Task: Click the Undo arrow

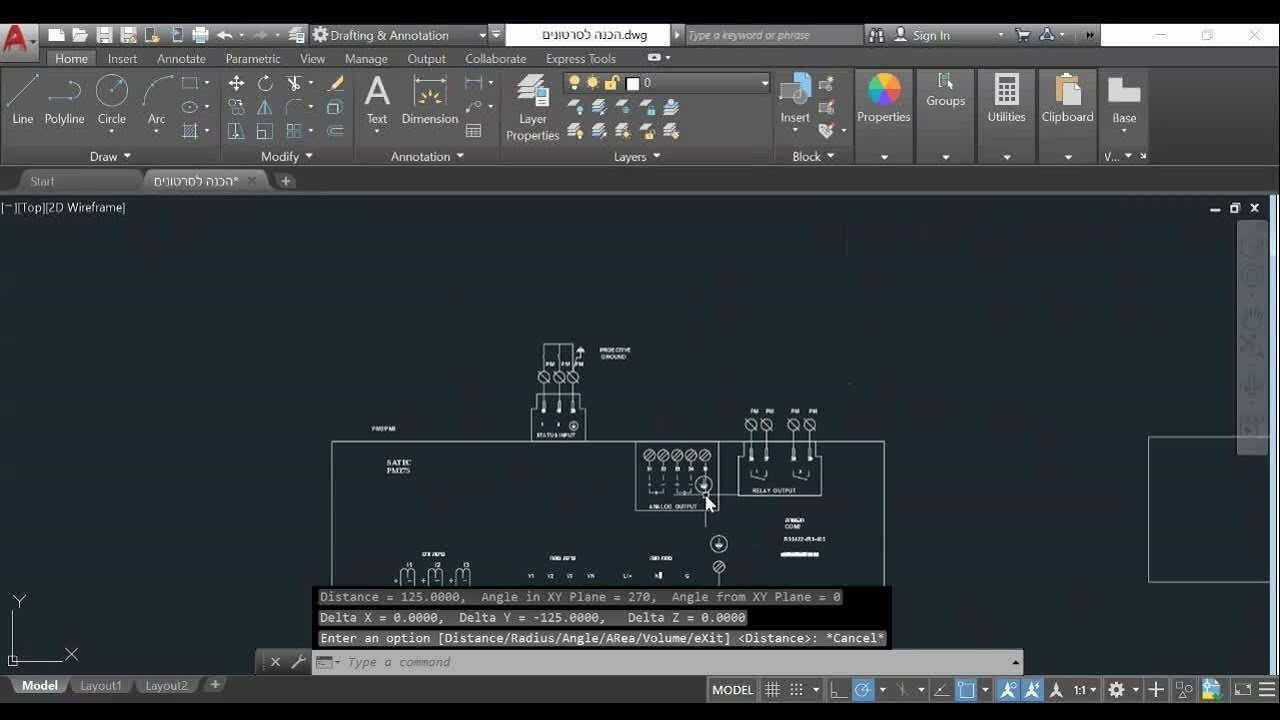Action: pos(224,35)
